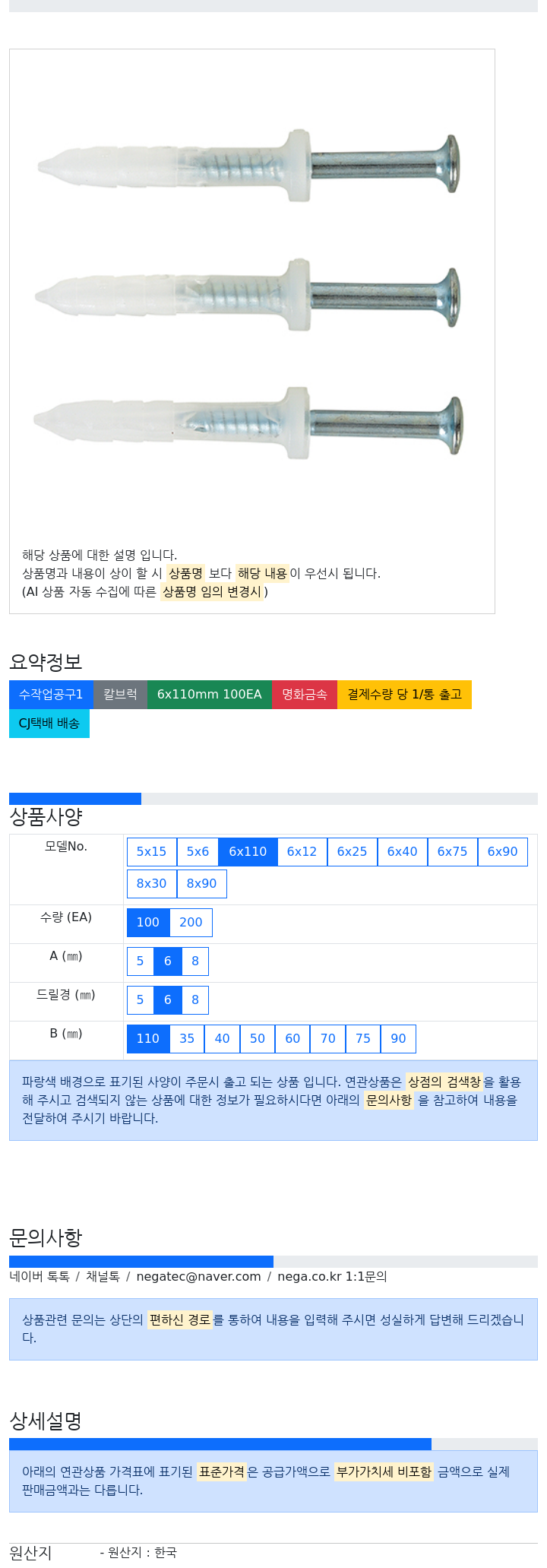This screenshot has width=547, height=1568.
Task: Click the 수작업공구1 category tag
Action: tap(51, 695)
